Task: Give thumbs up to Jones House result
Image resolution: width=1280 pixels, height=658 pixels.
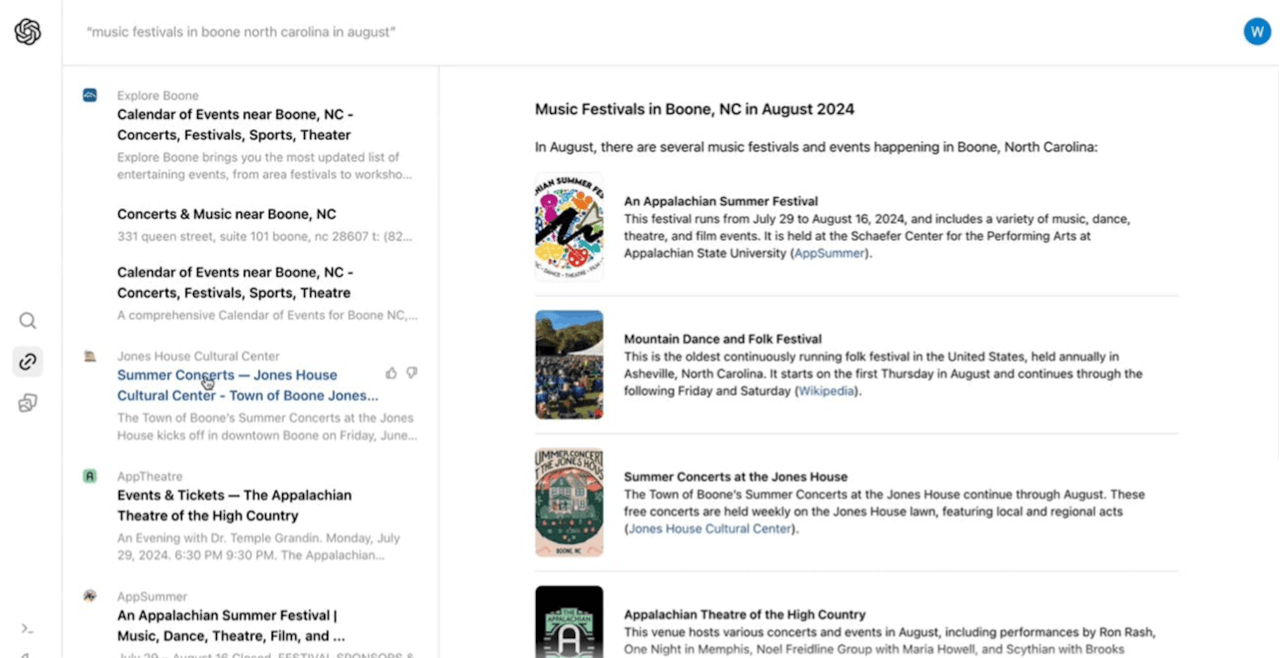Action: coord(391,373)
